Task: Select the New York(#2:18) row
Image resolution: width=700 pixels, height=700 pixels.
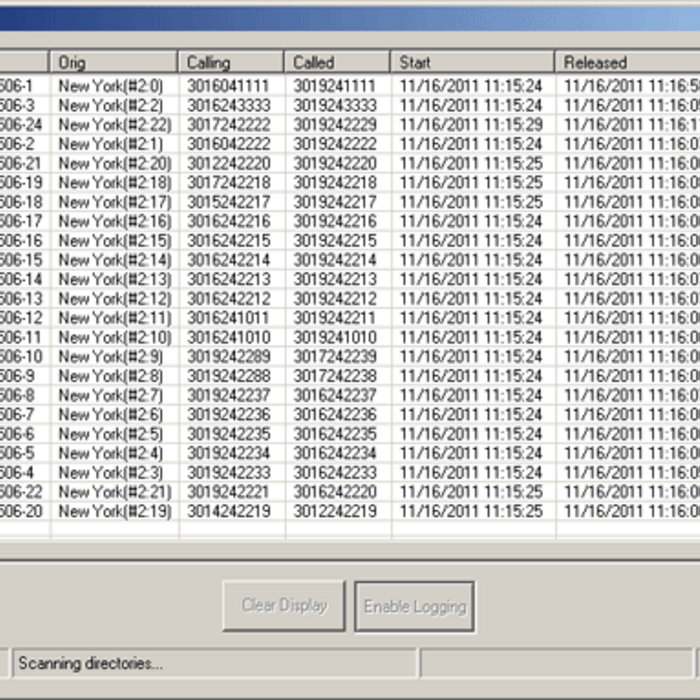Action: point(114,183)
